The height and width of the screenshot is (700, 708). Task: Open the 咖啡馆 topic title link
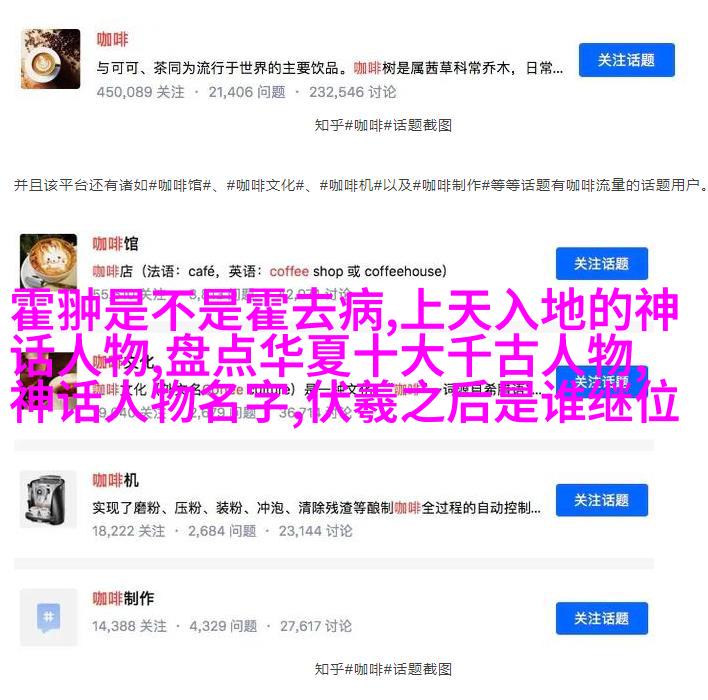[x=116, y=244]
